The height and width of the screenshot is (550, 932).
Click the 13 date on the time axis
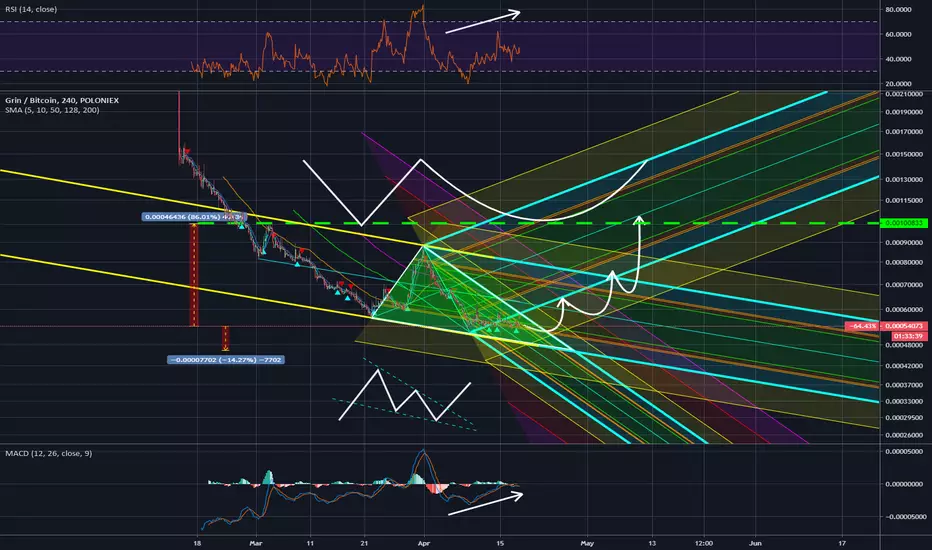tap(652, 543)
